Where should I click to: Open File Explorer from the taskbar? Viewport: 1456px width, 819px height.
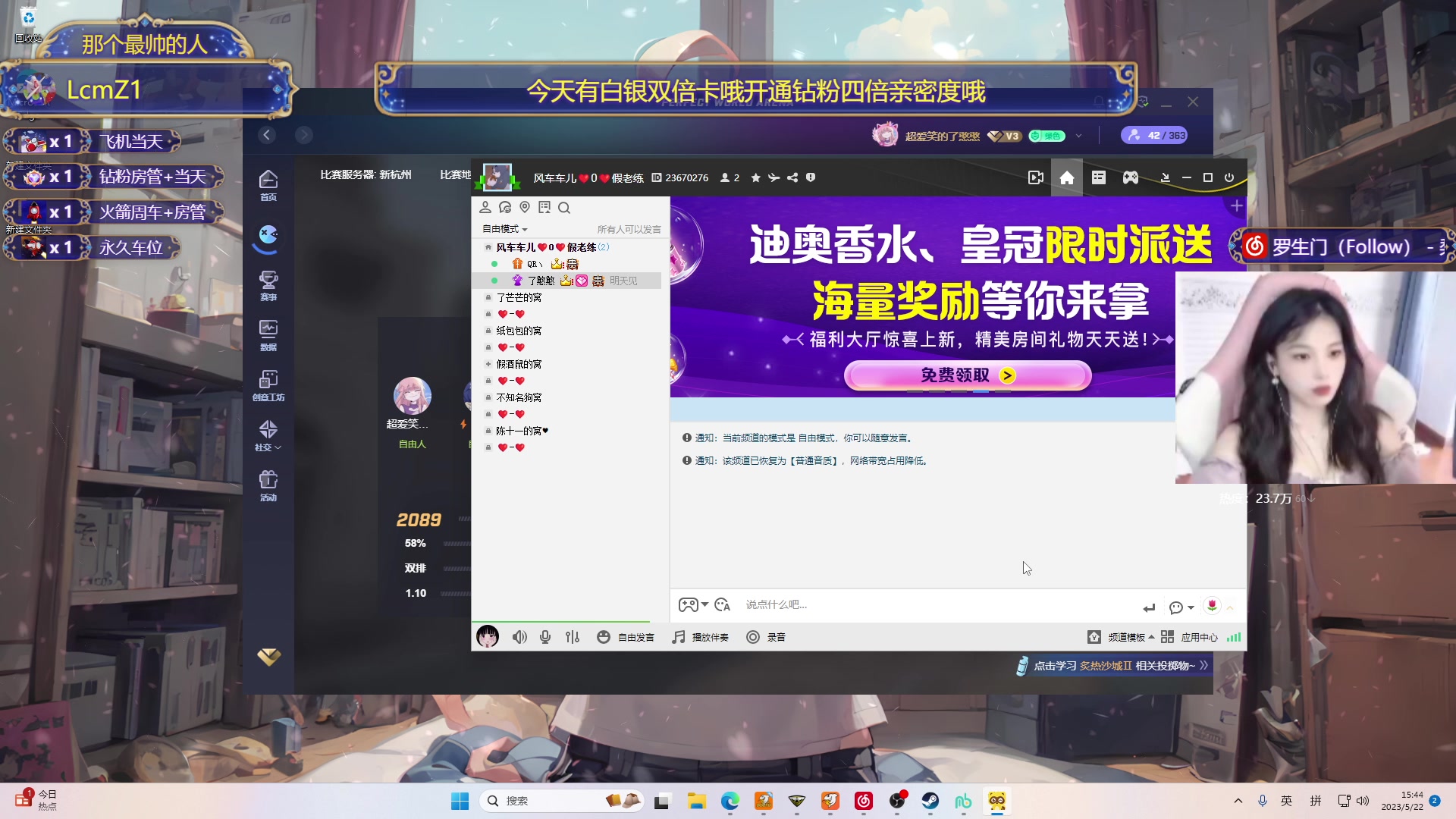pos(696,801)
